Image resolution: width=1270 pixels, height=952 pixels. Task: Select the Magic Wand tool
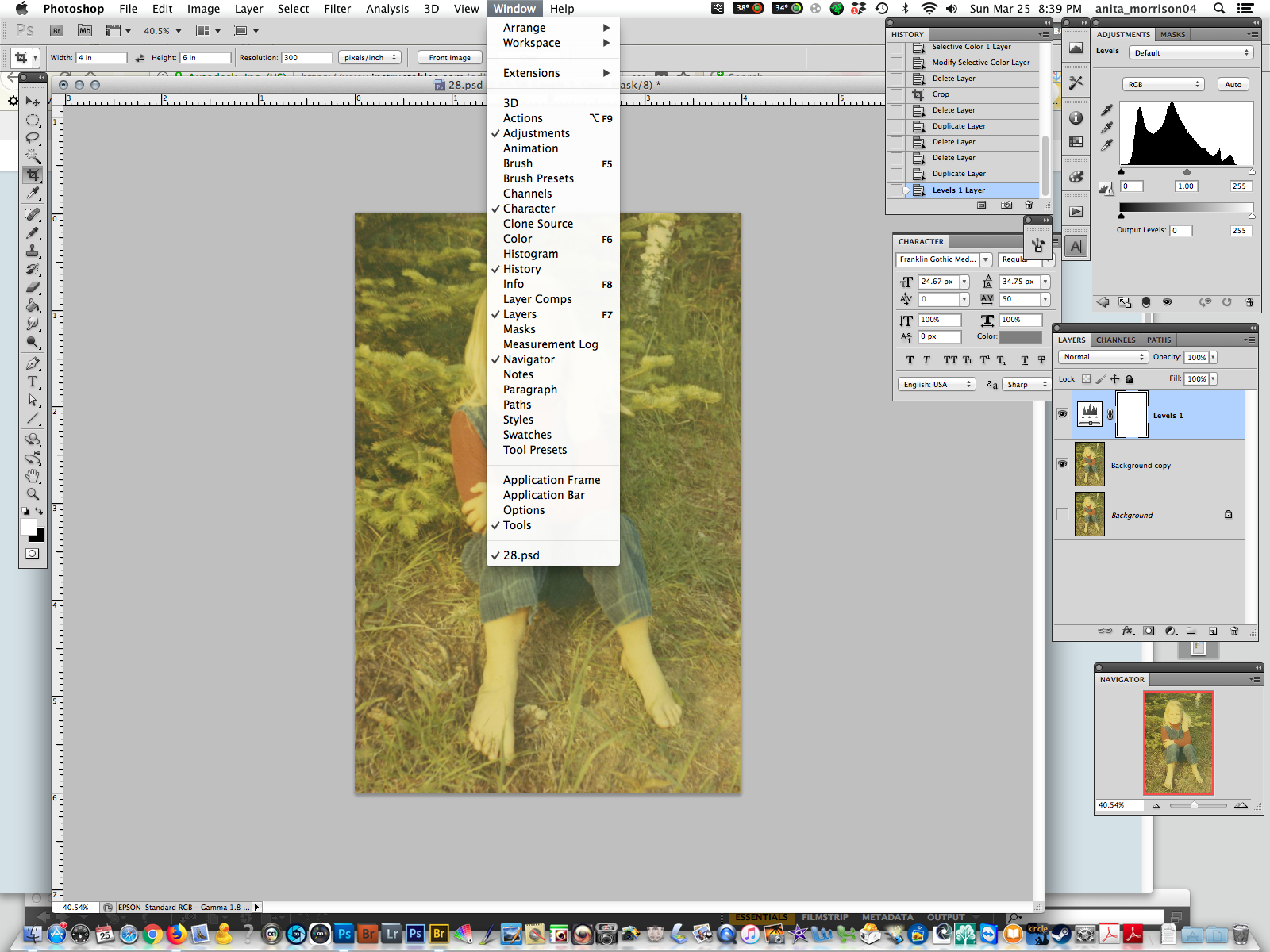33,156
